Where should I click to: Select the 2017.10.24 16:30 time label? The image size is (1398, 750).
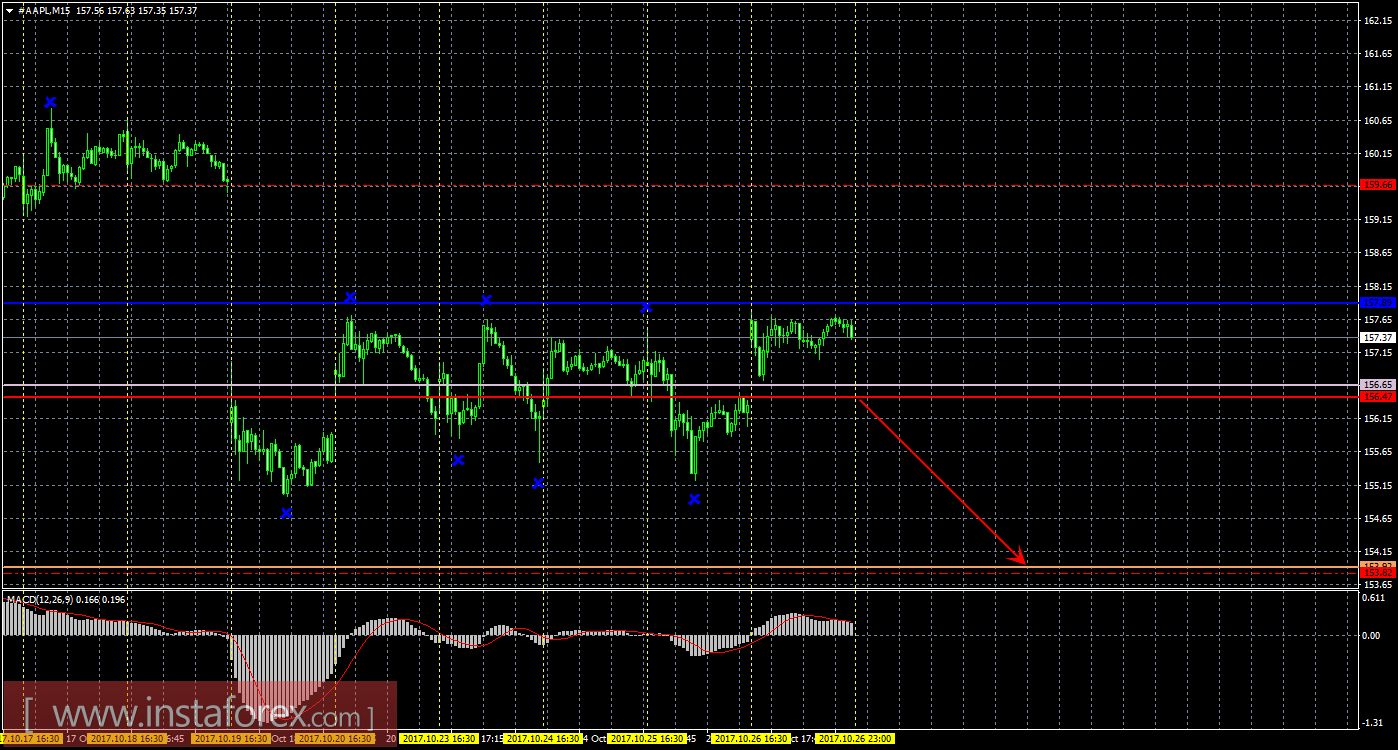pos(544,739)
